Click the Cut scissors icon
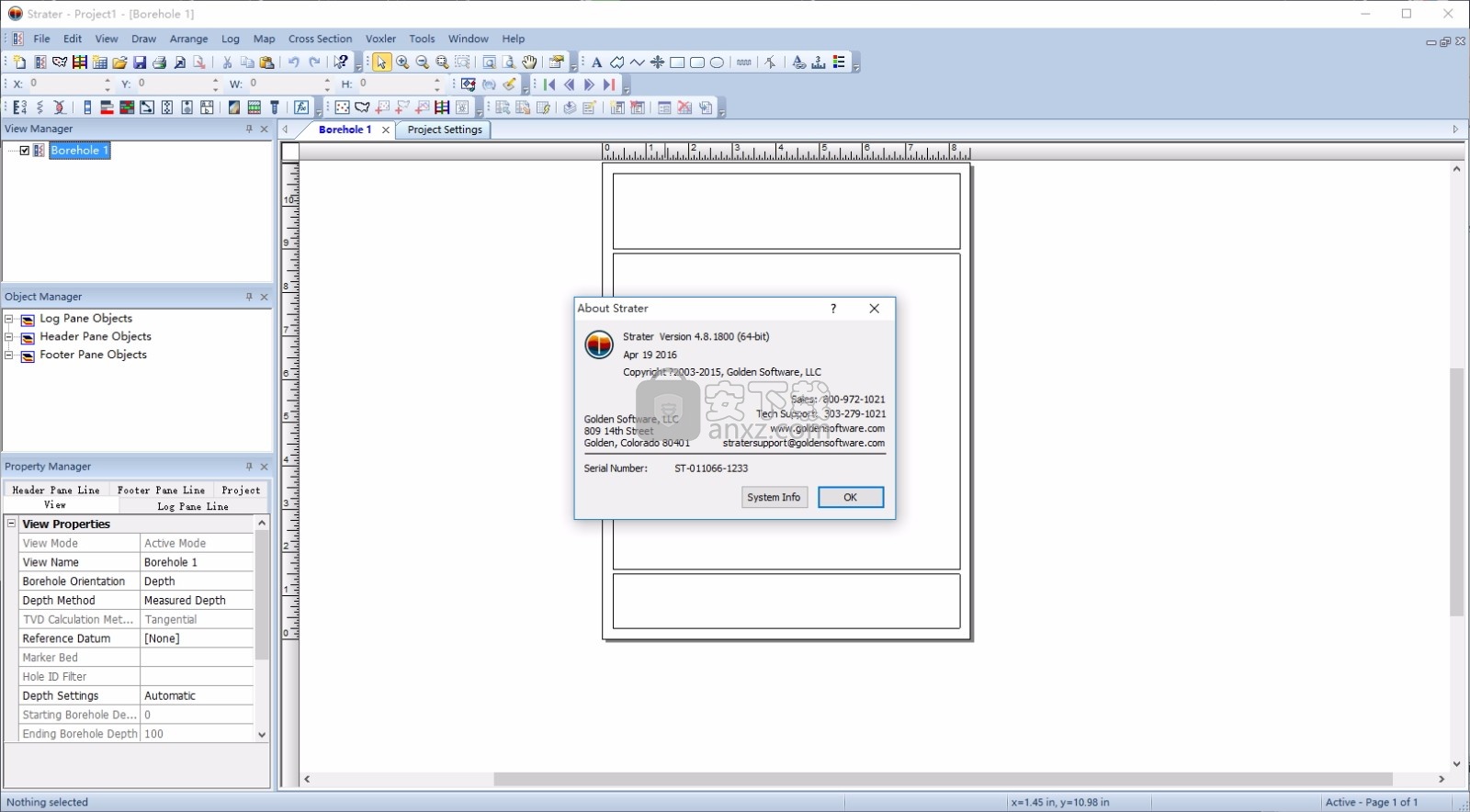The width and height of the screenshot is (1470, 812). [227, 62]
